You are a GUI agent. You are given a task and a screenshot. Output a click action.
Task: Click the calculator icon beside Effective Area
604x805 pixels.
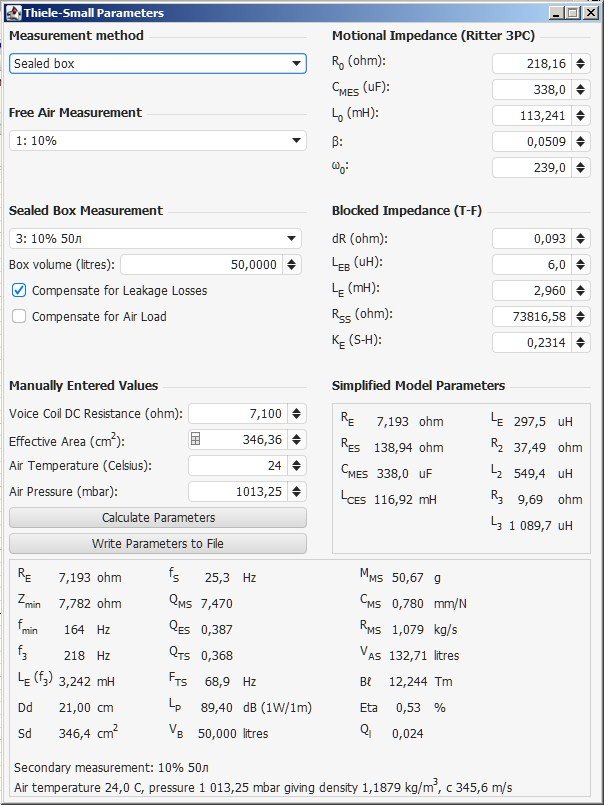coord(196,440)
